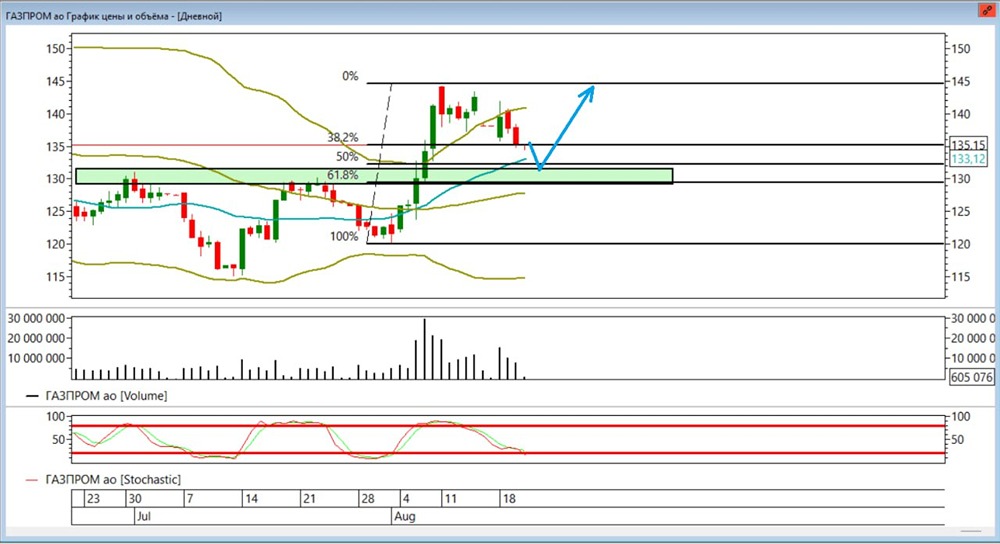Click '140' on the right price axis
The image size is (1000, 544).
click(960, 114)
